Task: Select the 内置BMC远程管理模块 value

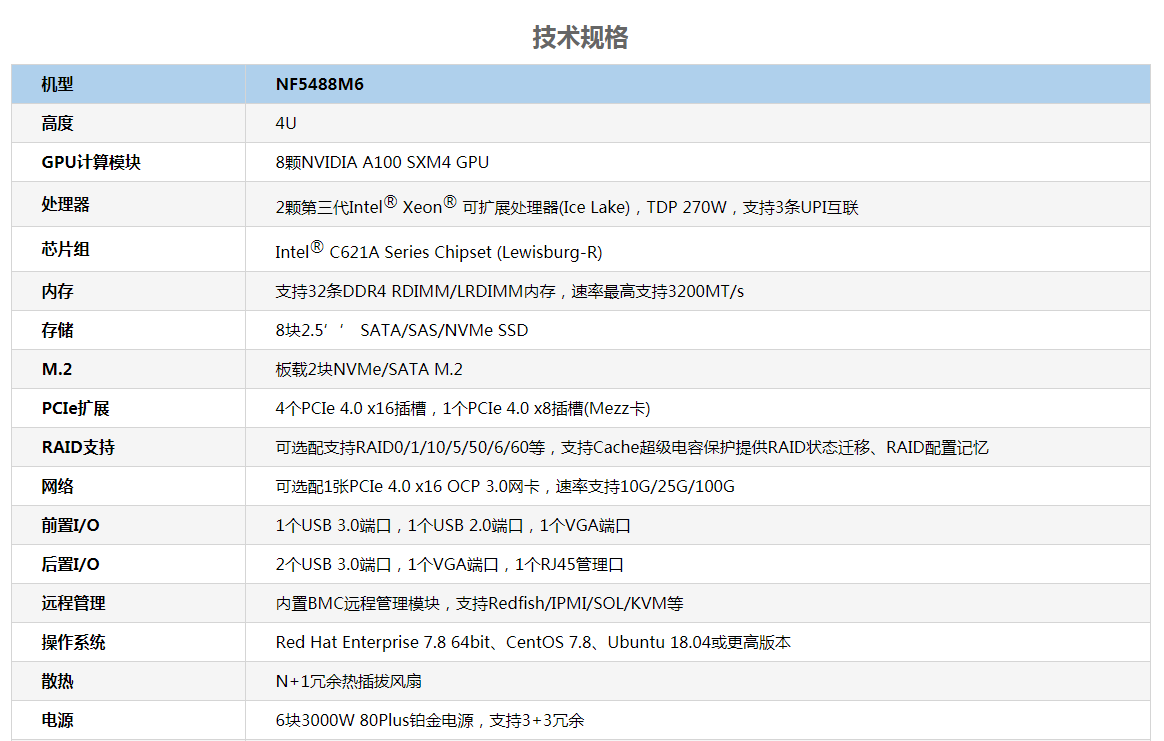Action: 480,604
